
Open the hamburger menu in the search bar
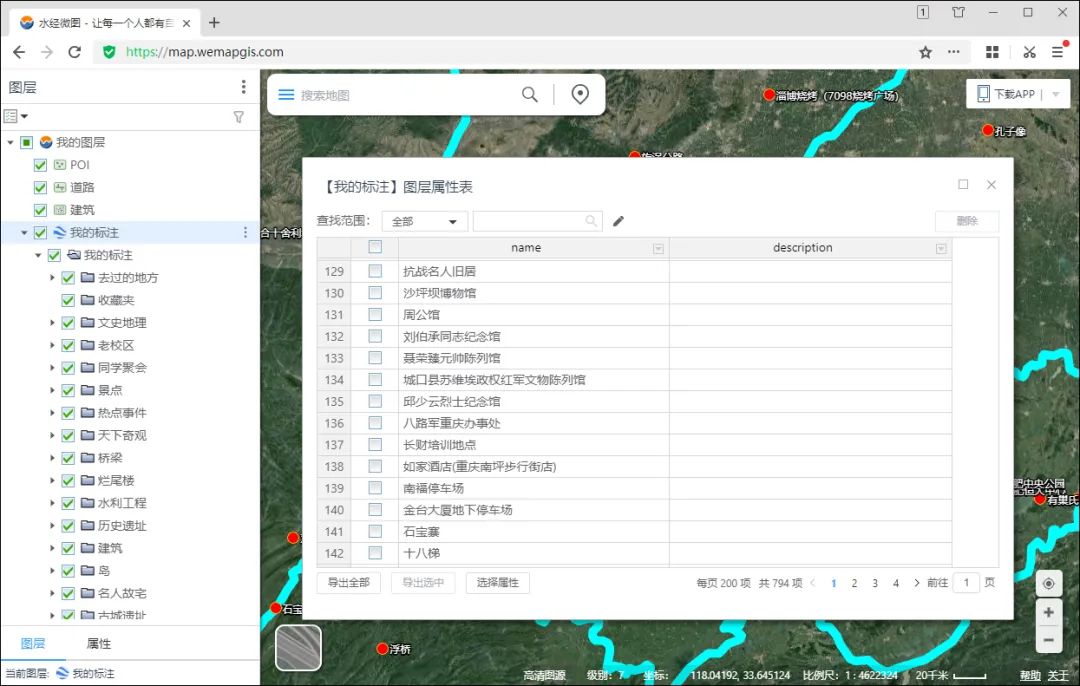click(x=288, y=93)
